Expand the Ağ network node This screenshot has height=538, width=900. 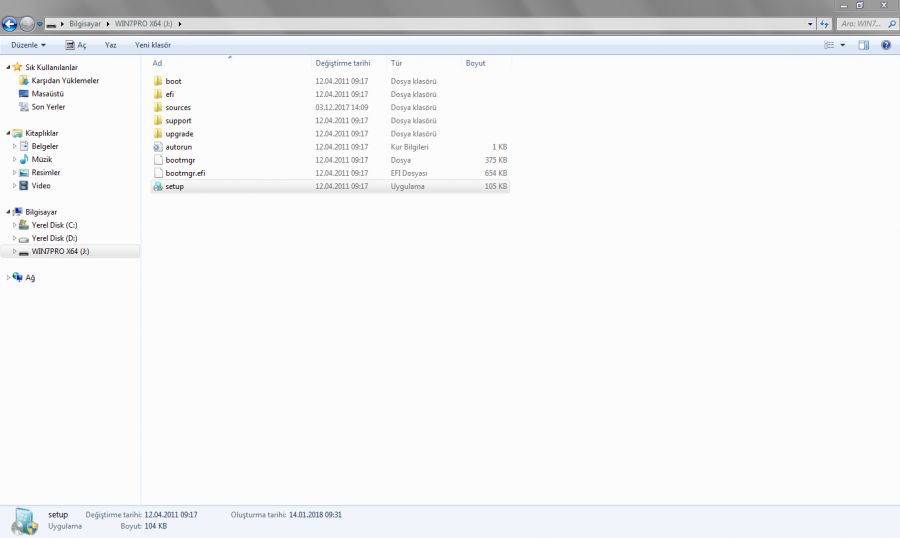(8, 277)
